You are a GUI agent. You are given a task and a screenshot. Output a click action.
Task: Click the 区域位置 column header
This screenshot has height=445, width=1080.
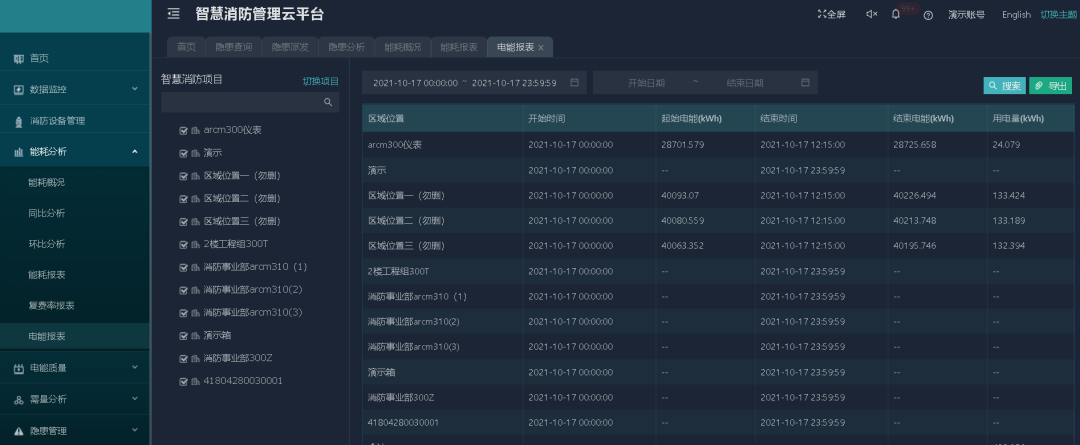click(386, 118)
